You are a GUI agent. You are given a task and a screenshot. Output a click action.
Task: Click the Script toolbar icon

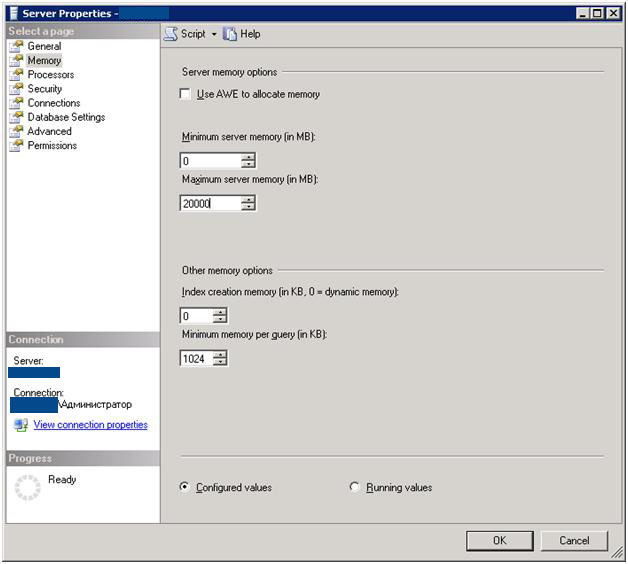170,34
